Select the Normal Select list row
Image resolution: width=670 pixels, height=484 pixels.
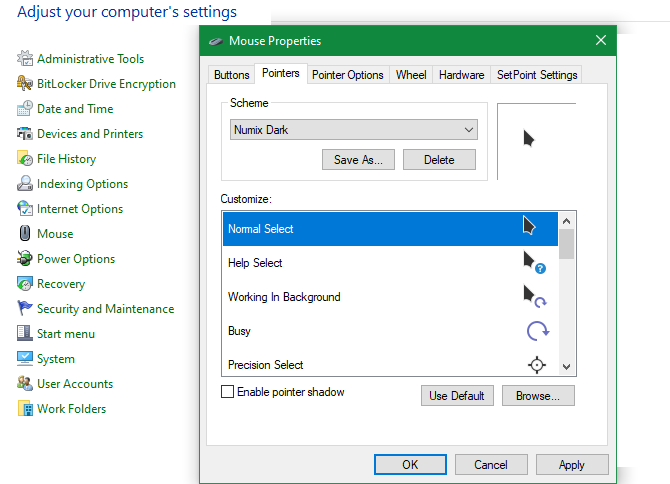coord(390,229)
